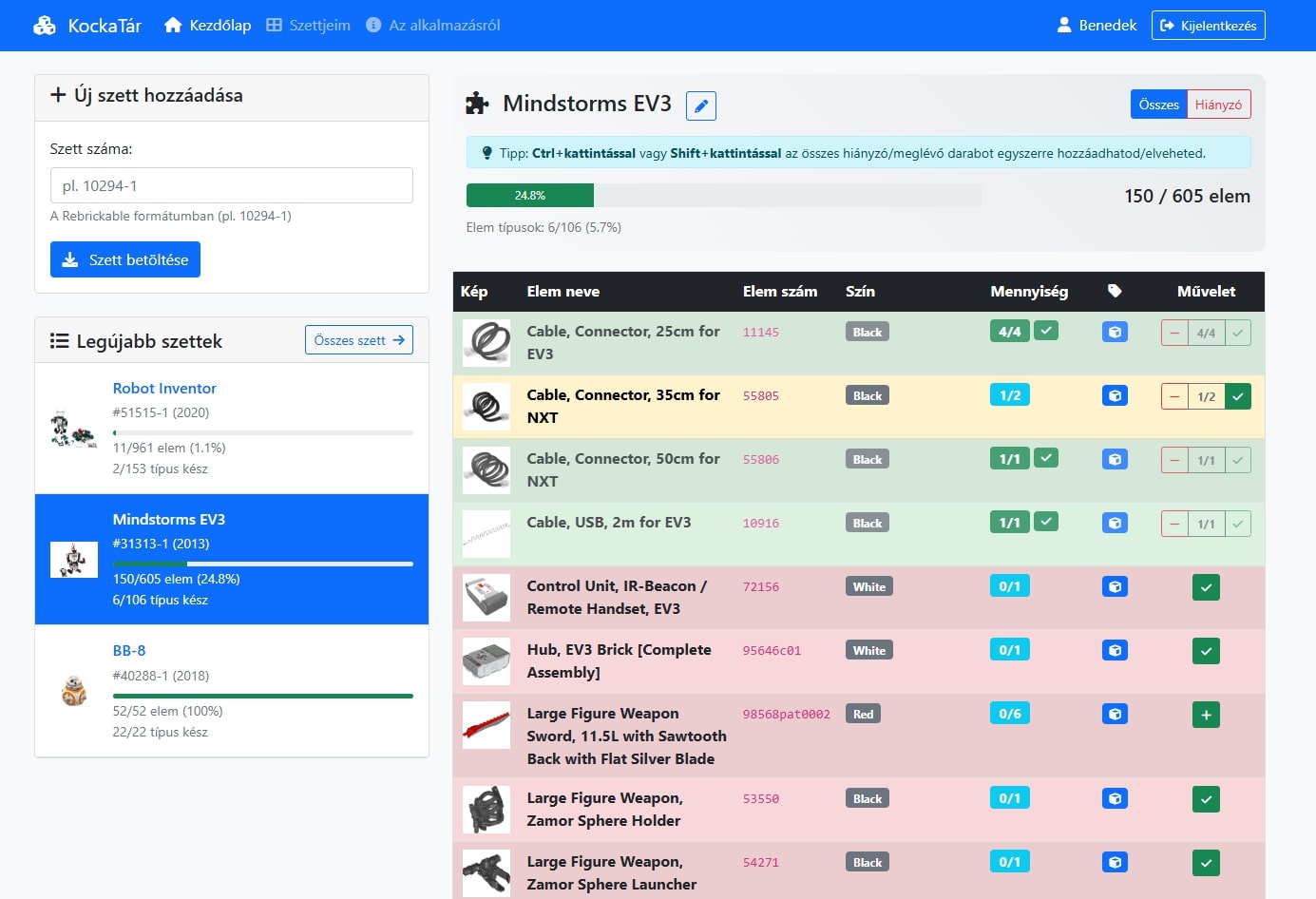Screen dimensions: 1316x899
Task: Open Robot Inventor set link
Action: (x=164, y=388)
